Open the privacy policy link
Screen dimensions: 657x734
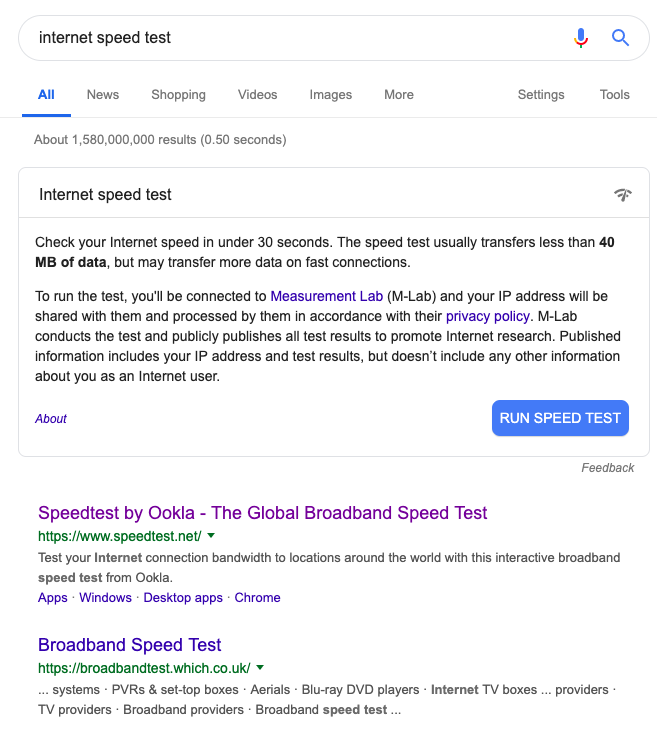pyautogui.click(x=488, y=316)
